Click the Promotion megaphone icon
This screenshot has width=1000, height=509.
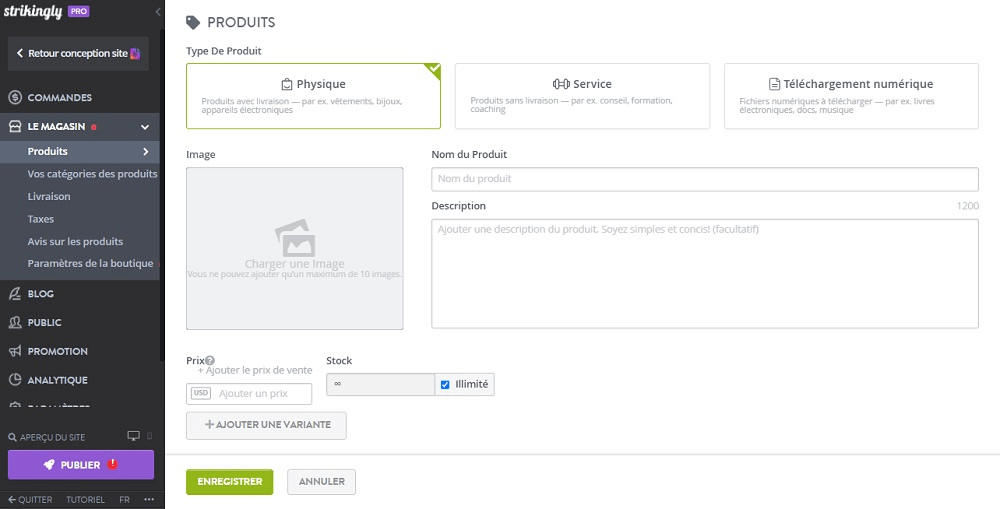(15, 352)
